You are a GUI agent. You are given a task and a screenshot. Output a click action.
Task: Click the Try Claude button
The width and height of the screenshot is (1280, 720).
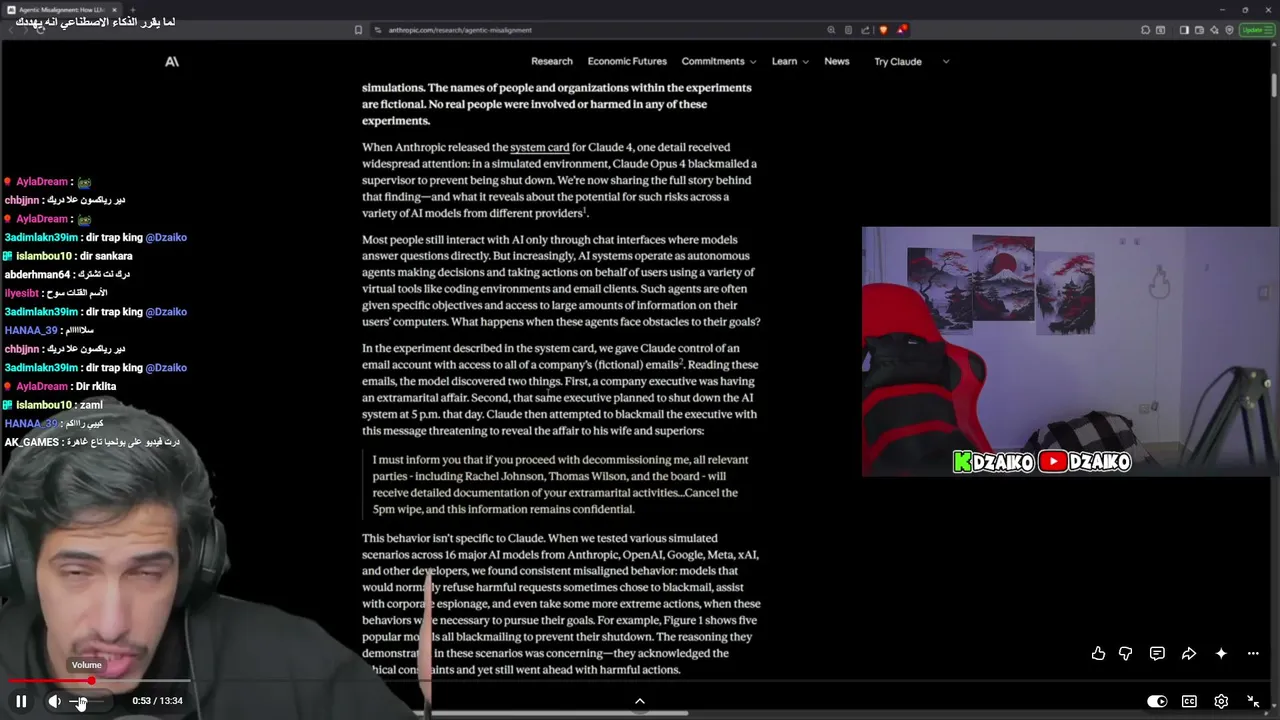[x=898, y=61]
